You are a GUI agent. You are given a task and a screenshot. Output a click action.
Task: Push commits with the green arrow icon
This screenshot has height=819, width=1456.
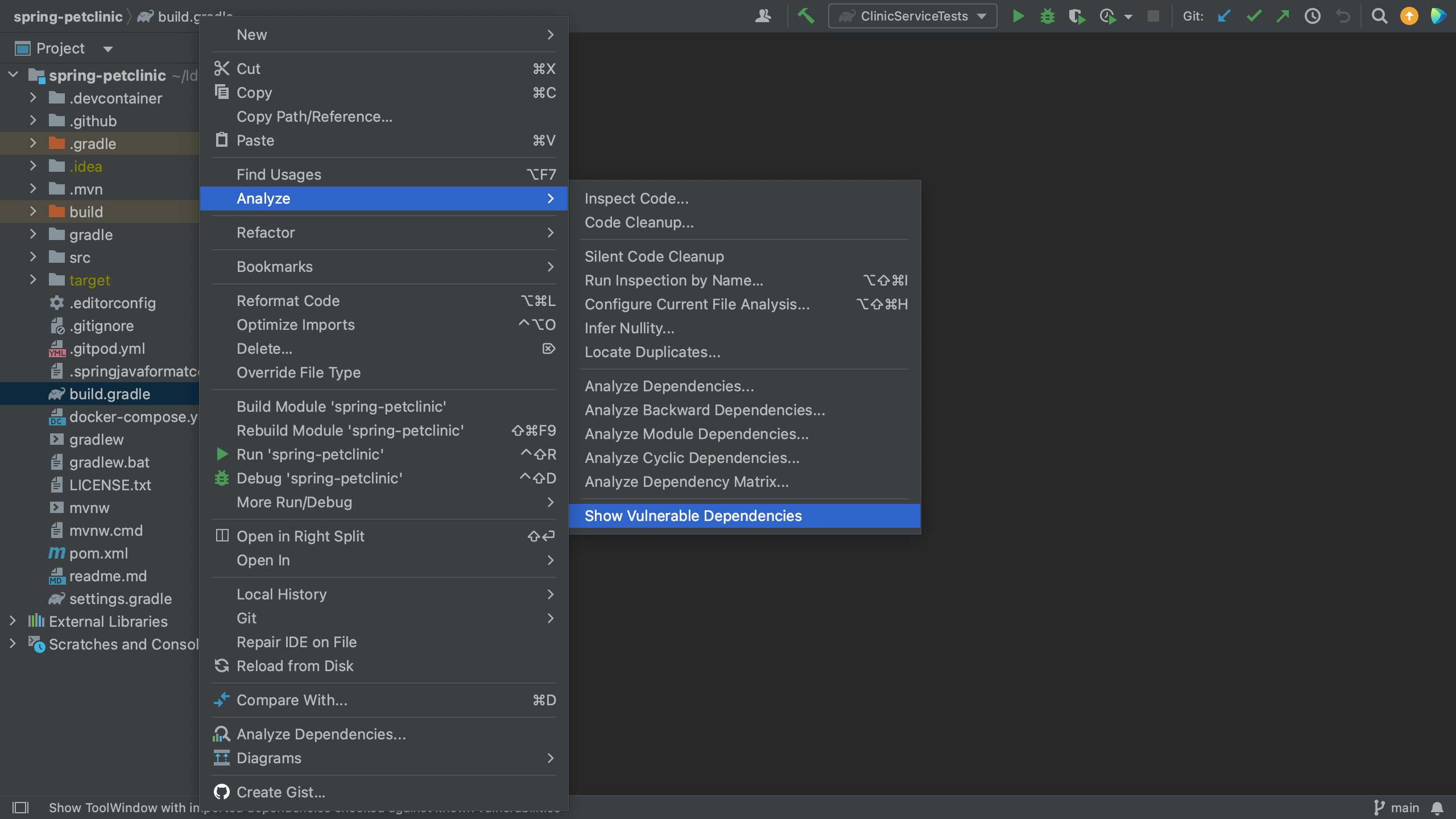point(1283,16)
